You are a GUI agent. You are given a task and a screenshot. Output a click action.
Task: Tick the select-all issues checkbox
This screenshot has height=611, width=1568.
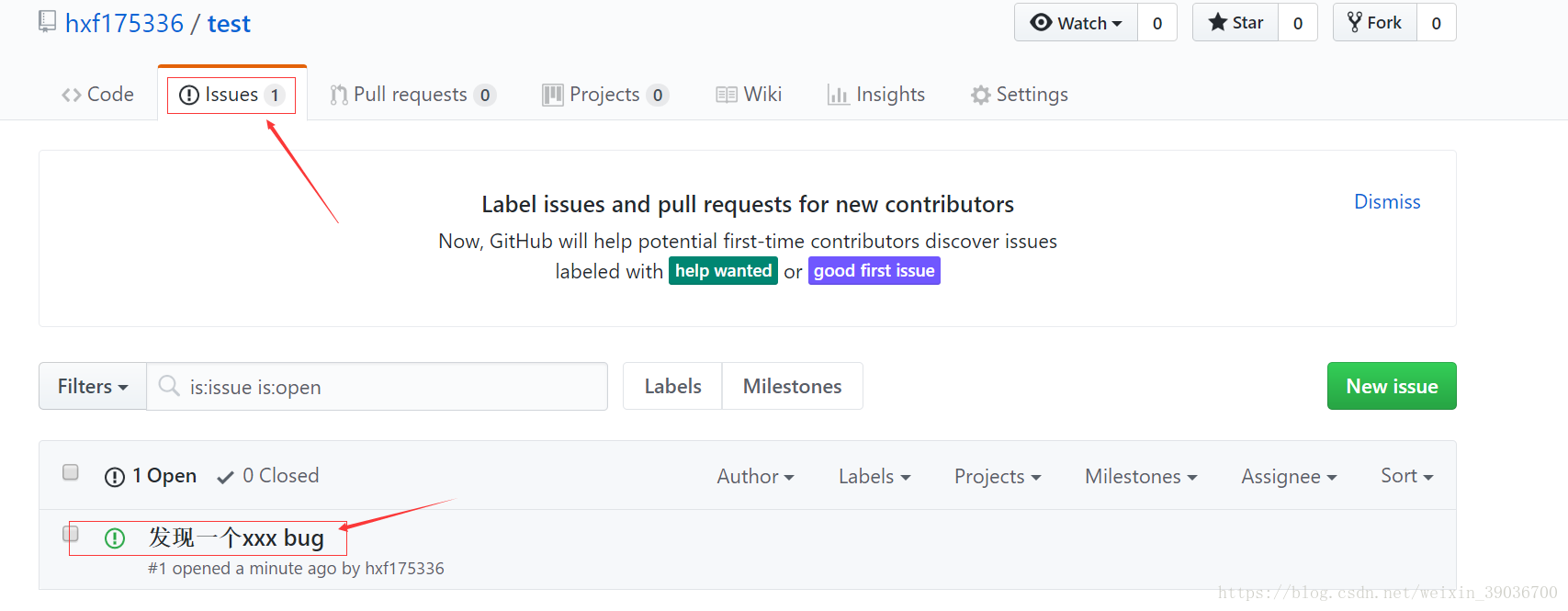tap(71, 472)
